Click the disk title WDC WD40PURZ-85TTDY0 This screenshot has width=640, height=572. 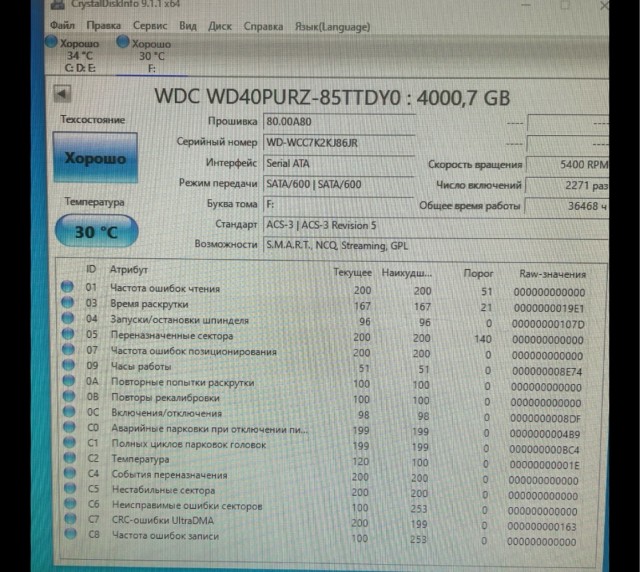(332, 98)
